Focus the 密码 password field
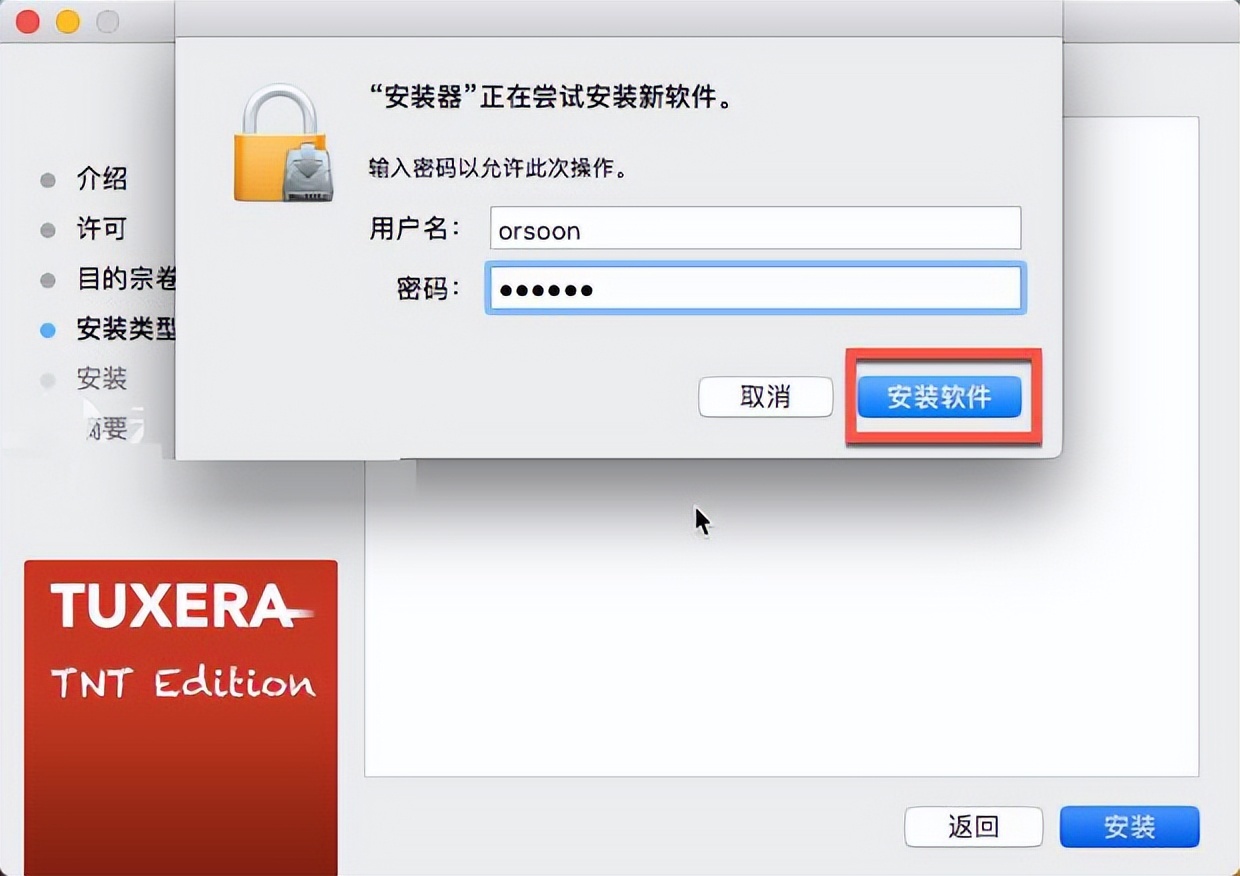 (755, 289)
